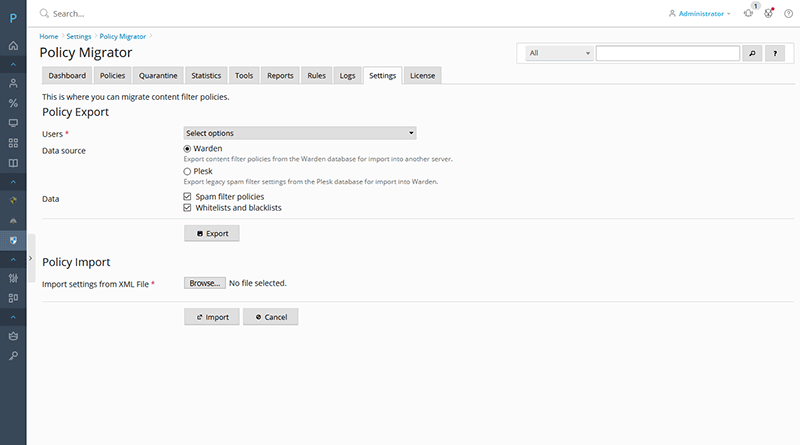This screenshot has width=800, height=445.
Task: Collapse the last sidebar section chevron above basket
Action: pos(13,317)
